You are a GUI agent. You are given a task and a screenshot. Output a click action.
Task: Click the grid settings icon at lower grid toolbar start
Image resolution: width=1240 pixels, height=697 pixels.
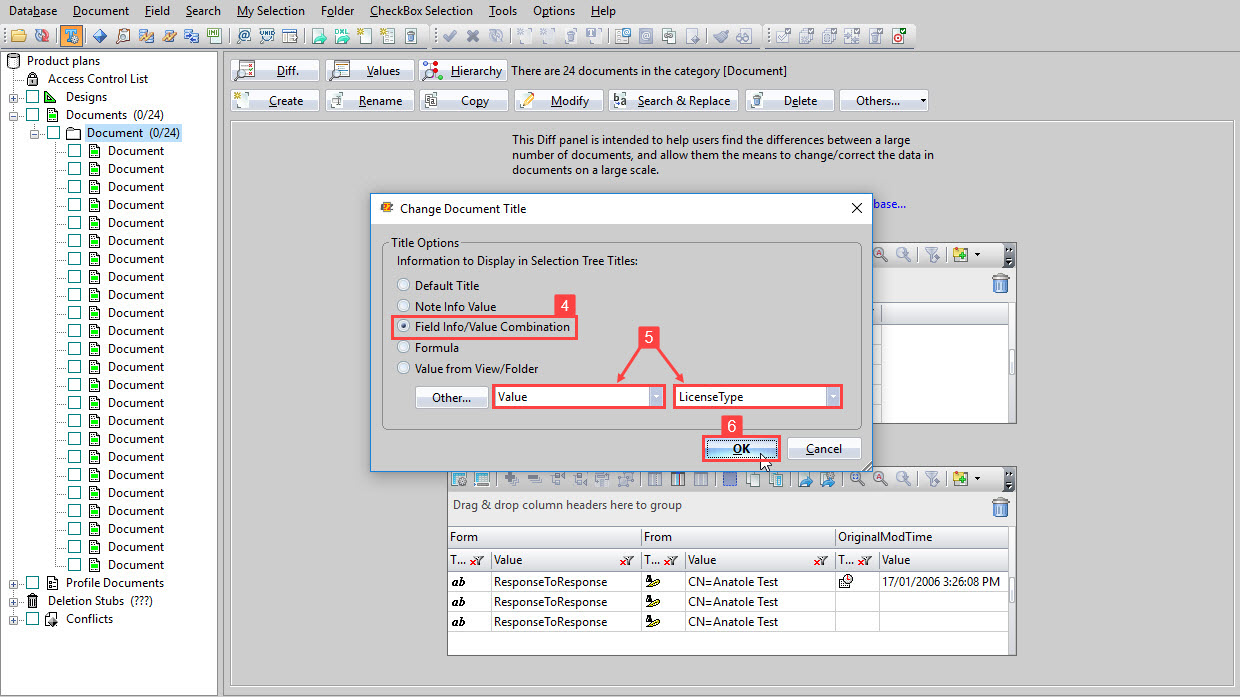(459, 479)
